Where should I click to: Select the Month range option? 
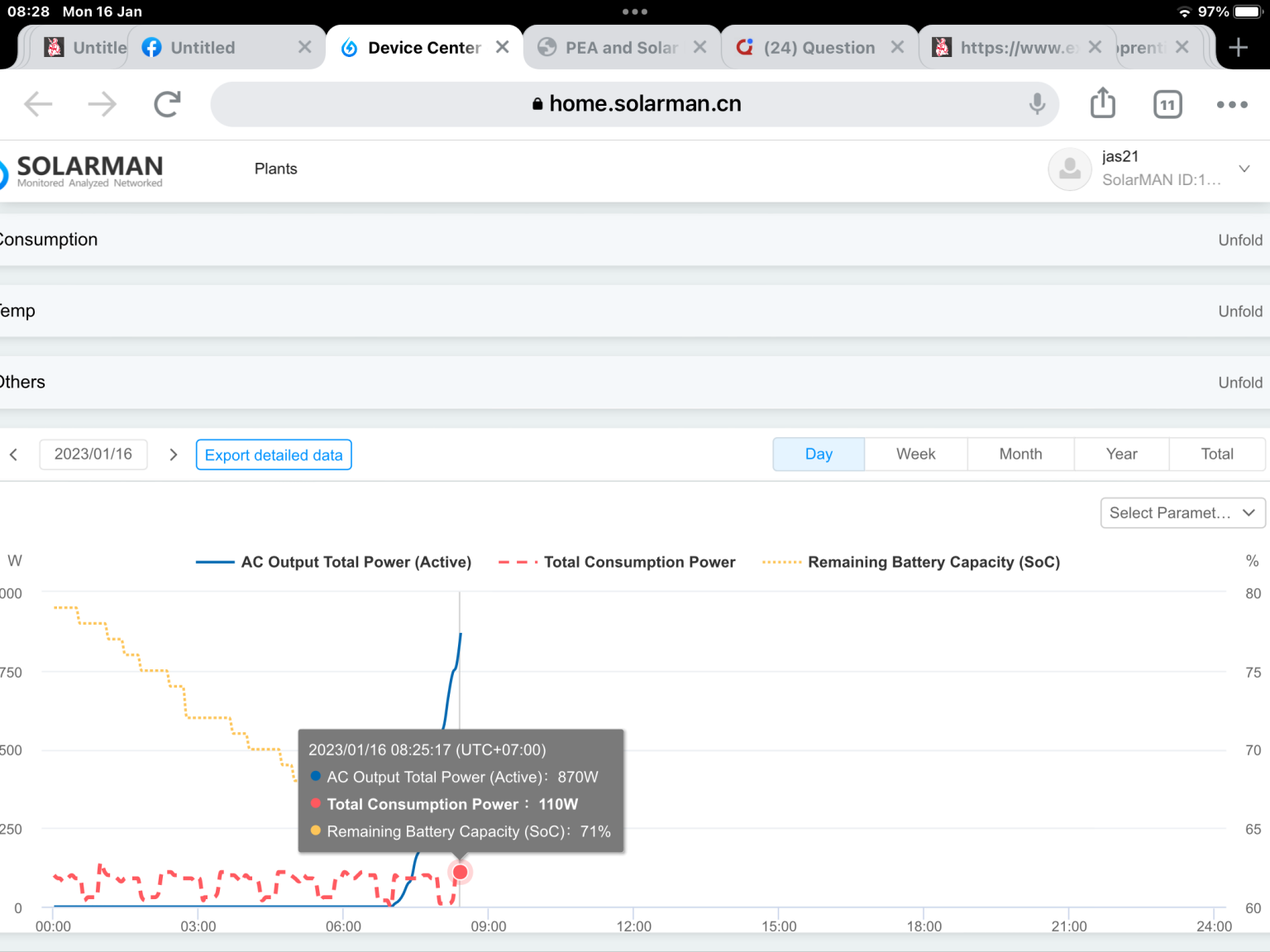click(x=1020, y=455)
